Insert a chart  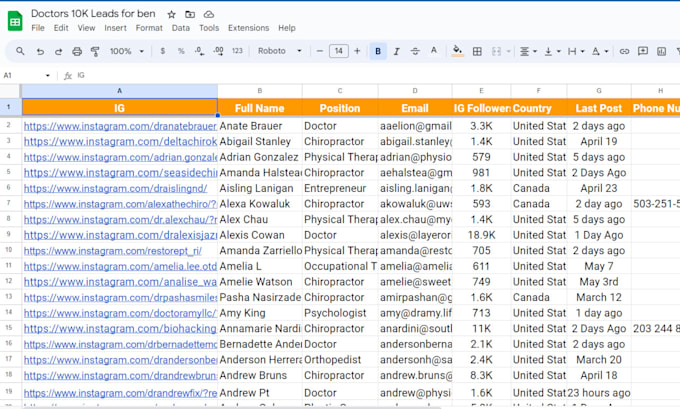(x=661, y=51)
